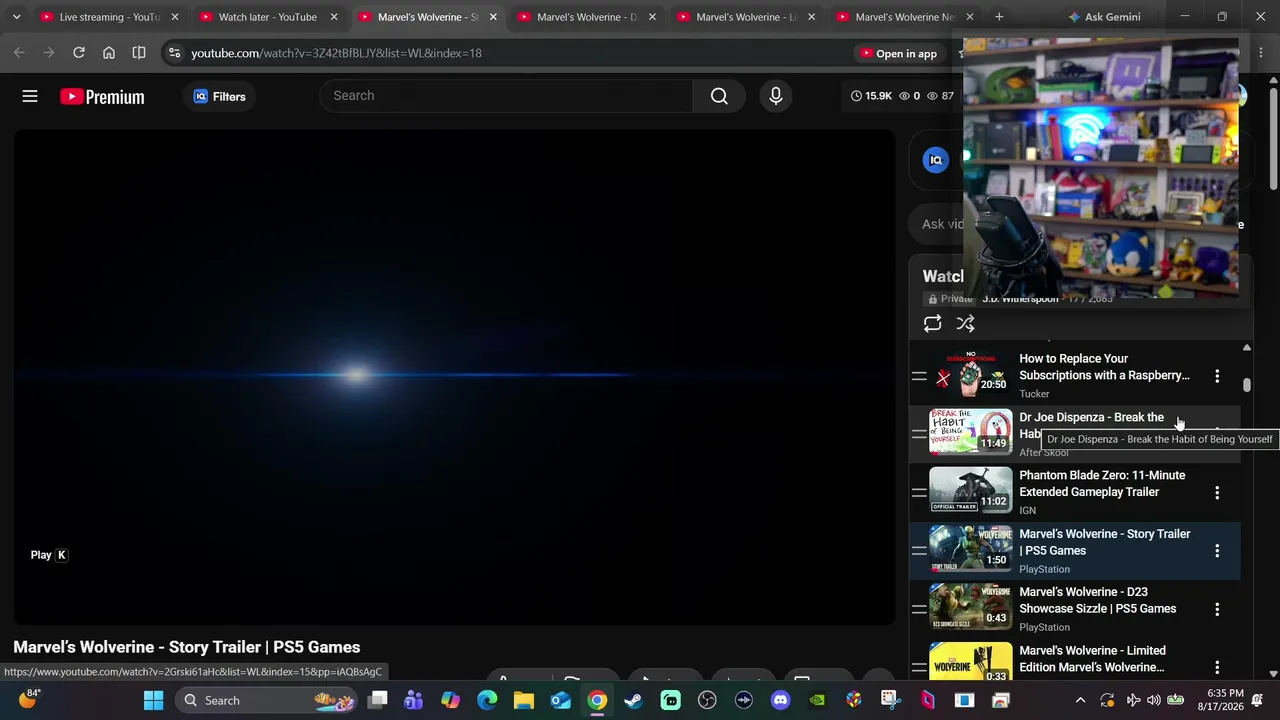Screen dimensions: 1280x720
Task: Click the browser back arrow
Action: (x=19, y=53)
